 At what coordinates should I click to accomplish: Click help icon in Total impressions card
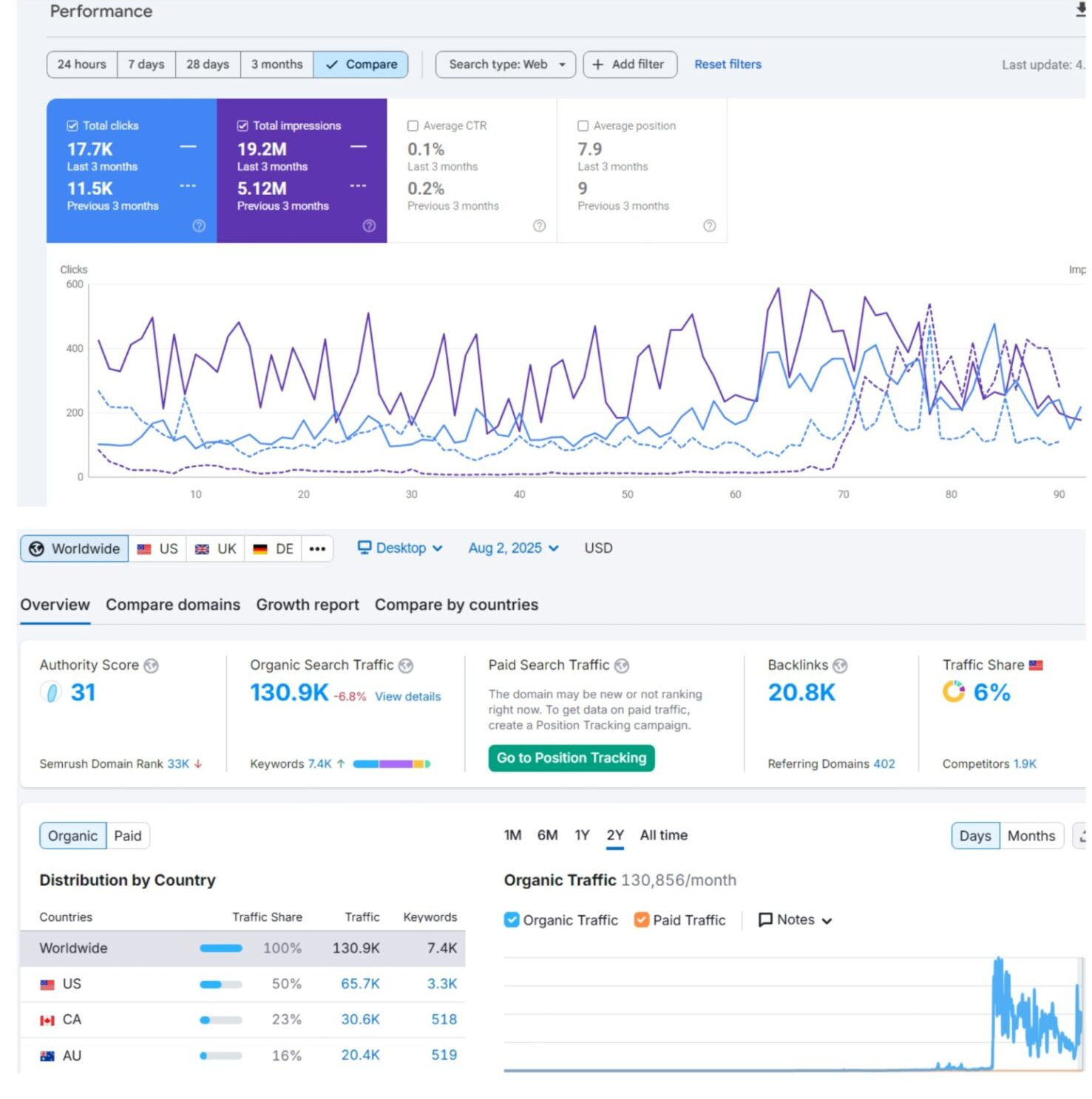tap(369, 226)
